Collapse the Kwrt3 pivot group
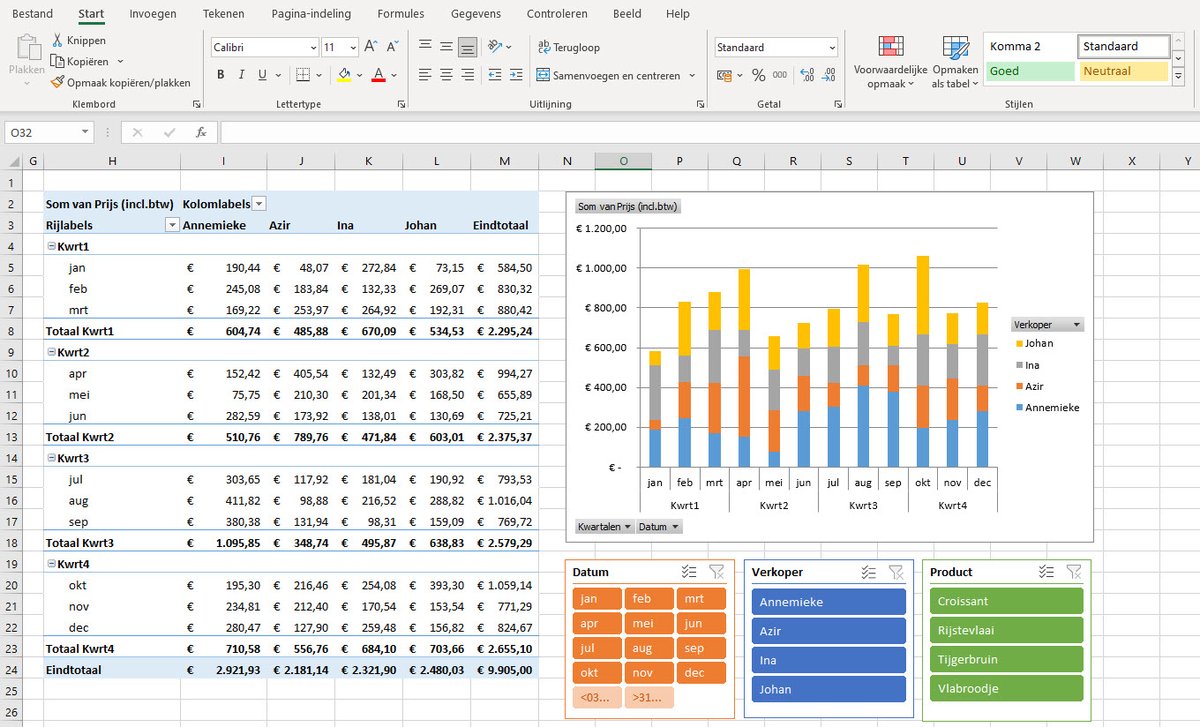This screenshot has height=727, width=1200. 51,458
